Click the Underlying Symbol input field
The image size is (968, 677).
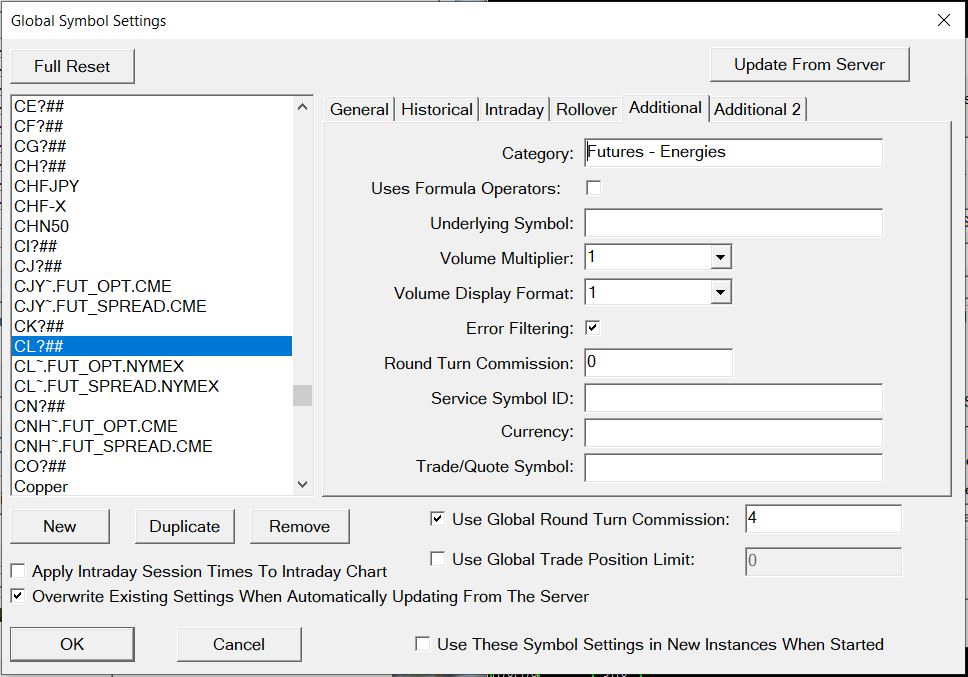[733, 223]
